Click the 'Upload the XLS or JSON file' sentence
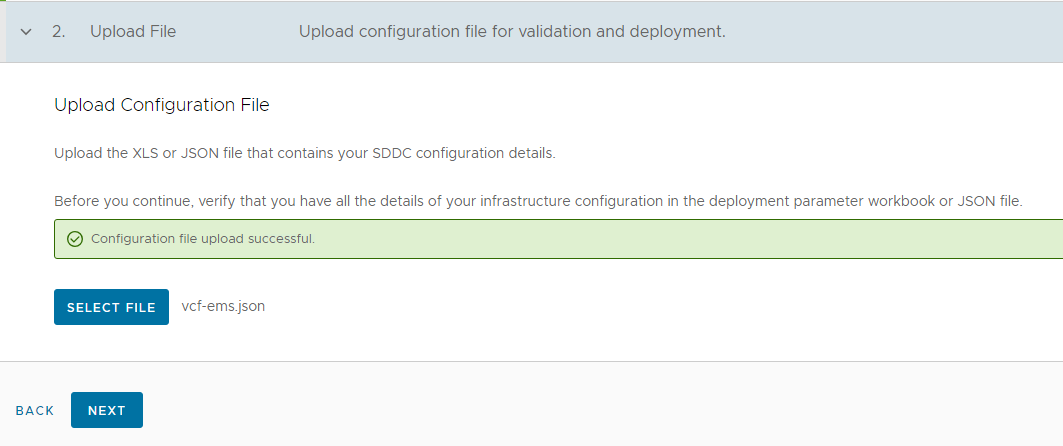 (x=304, y=153)
